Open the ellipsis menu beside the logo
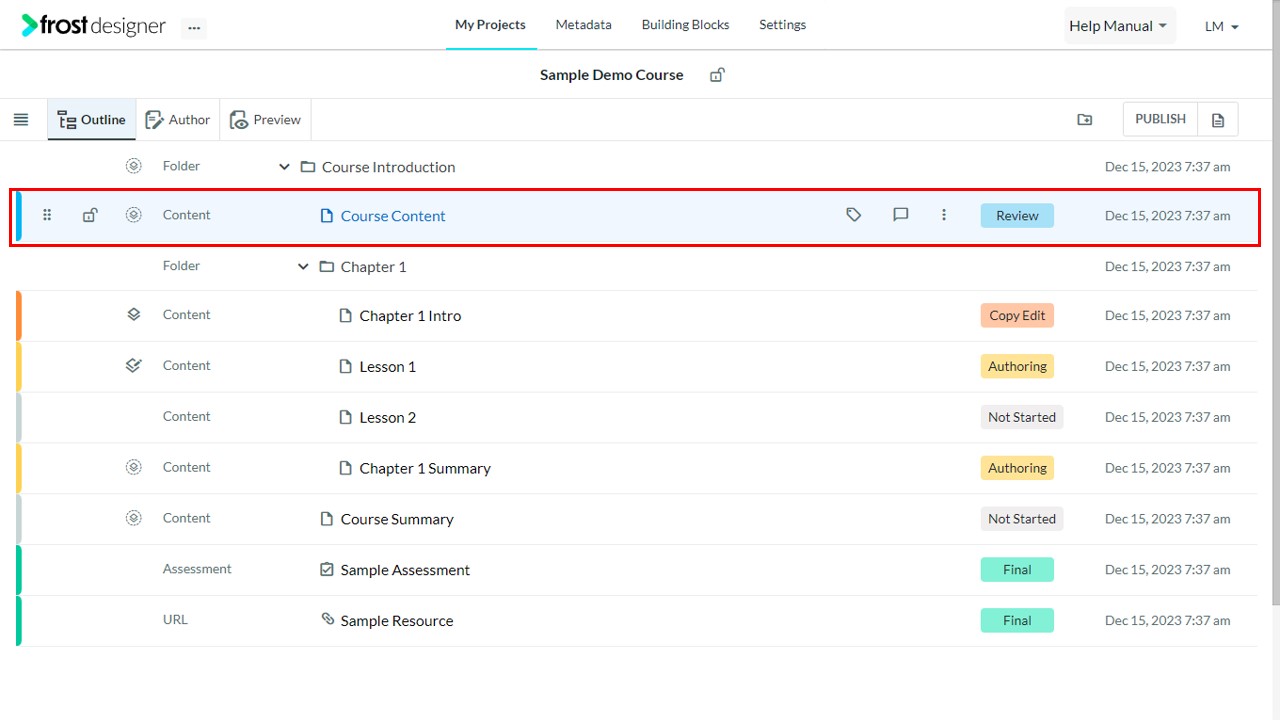 coord(194,28)
